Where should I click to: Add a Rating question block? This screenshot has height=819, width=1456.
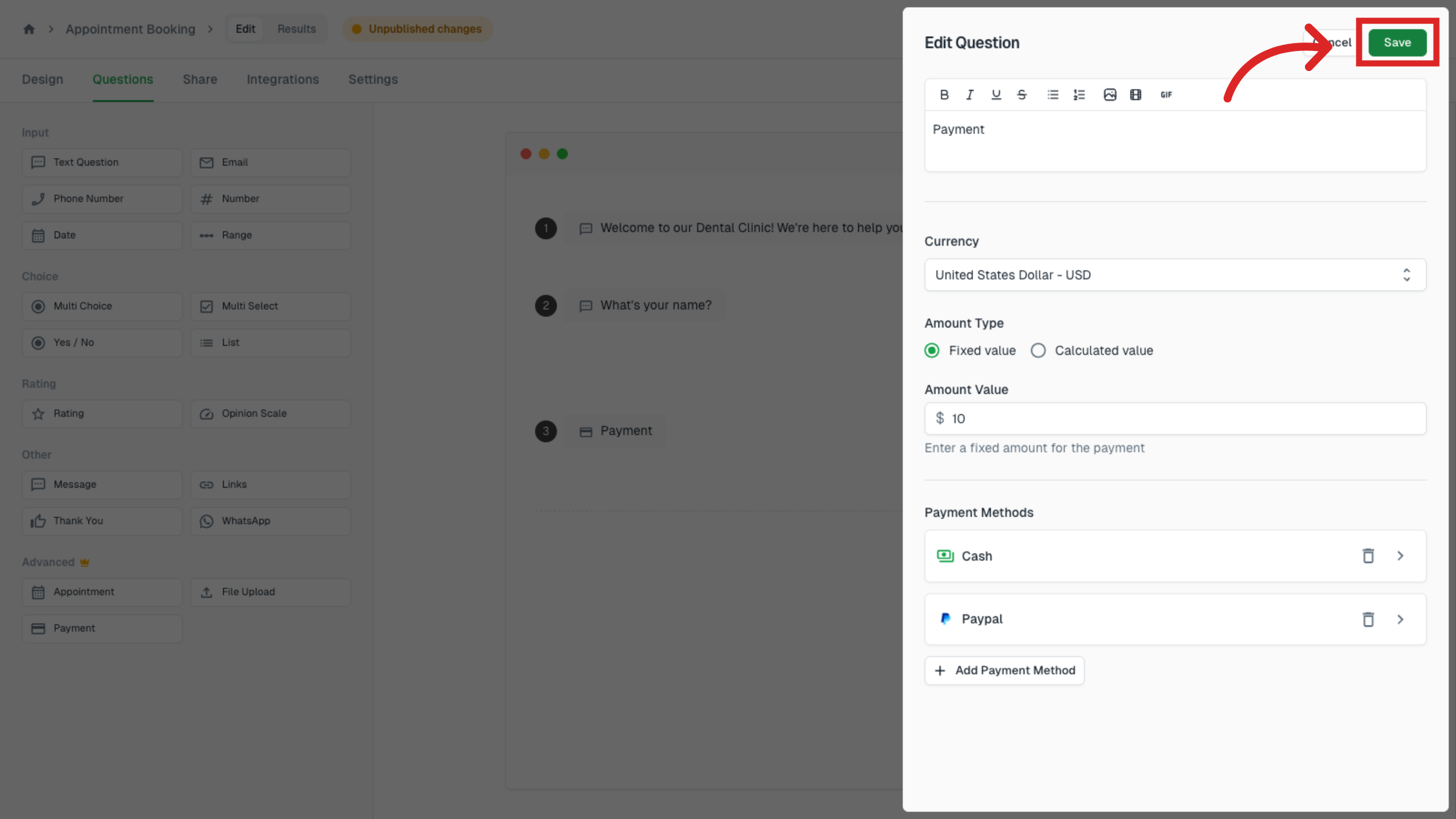pos(102,414)
